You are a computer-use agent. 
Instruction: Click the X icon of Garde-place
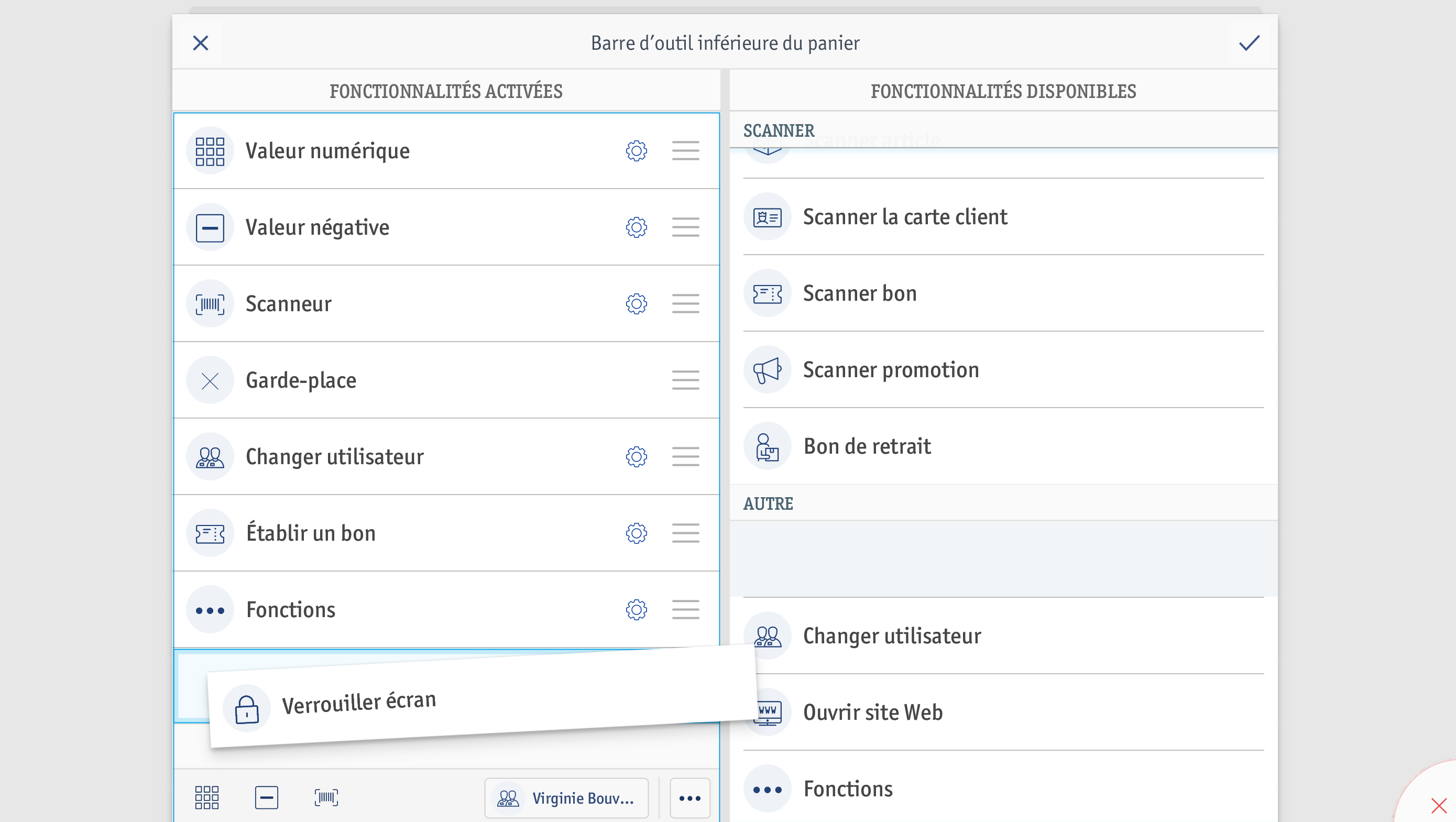coord(210,380)
